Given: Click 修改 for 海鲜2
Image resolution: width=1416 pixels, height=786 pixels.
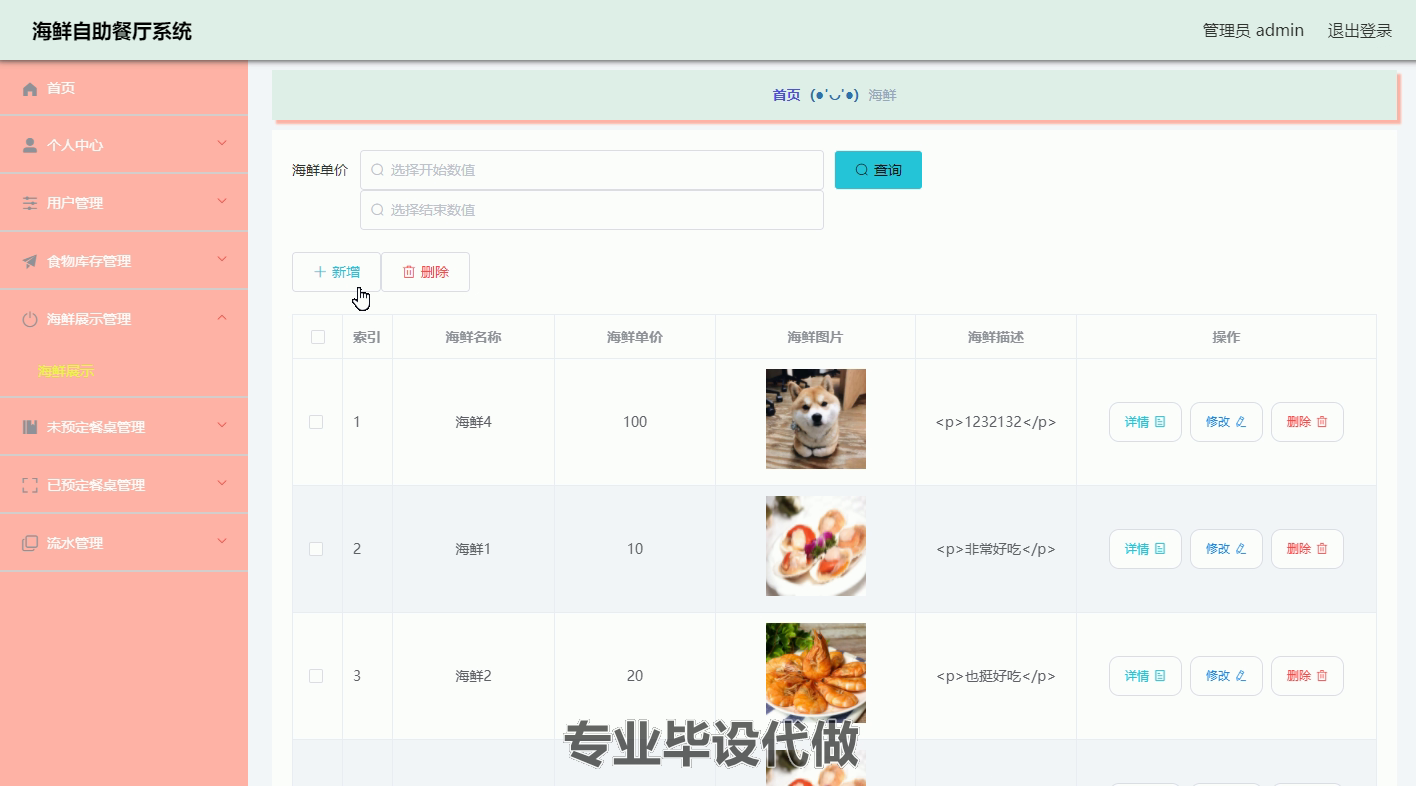Looking at the screenshot, I should tap(1226, 676).
